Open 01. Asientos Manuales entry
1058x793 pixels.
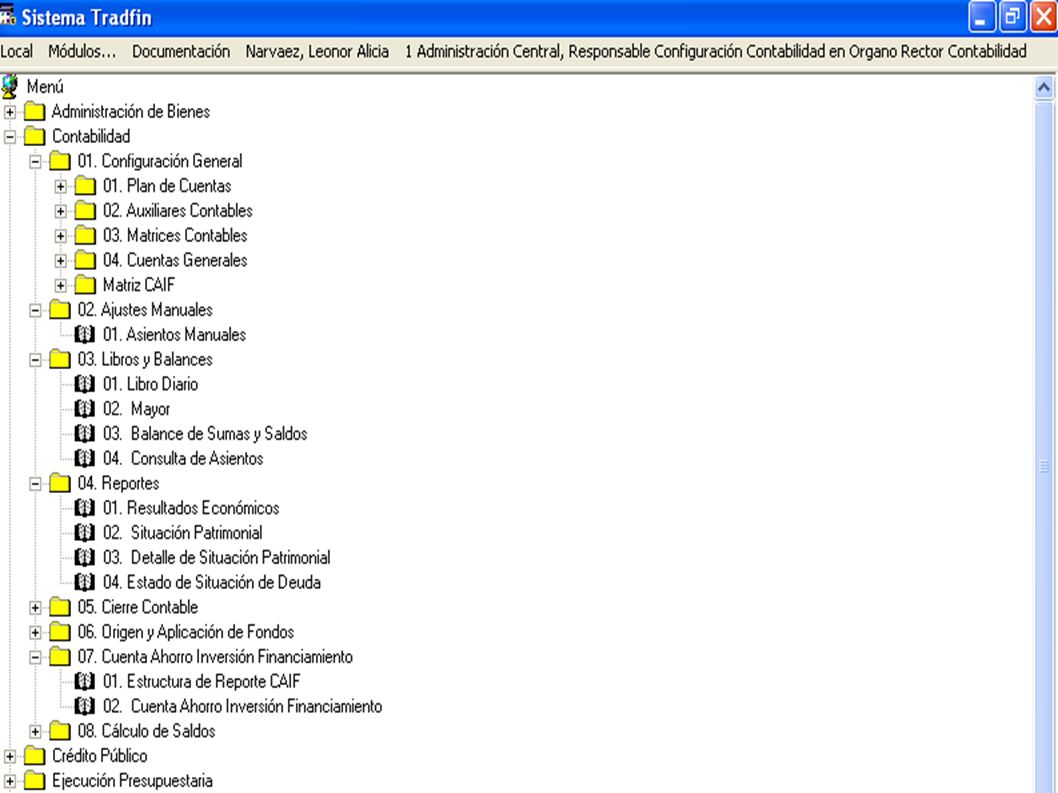pyautogui.click(x=174, y=334)
